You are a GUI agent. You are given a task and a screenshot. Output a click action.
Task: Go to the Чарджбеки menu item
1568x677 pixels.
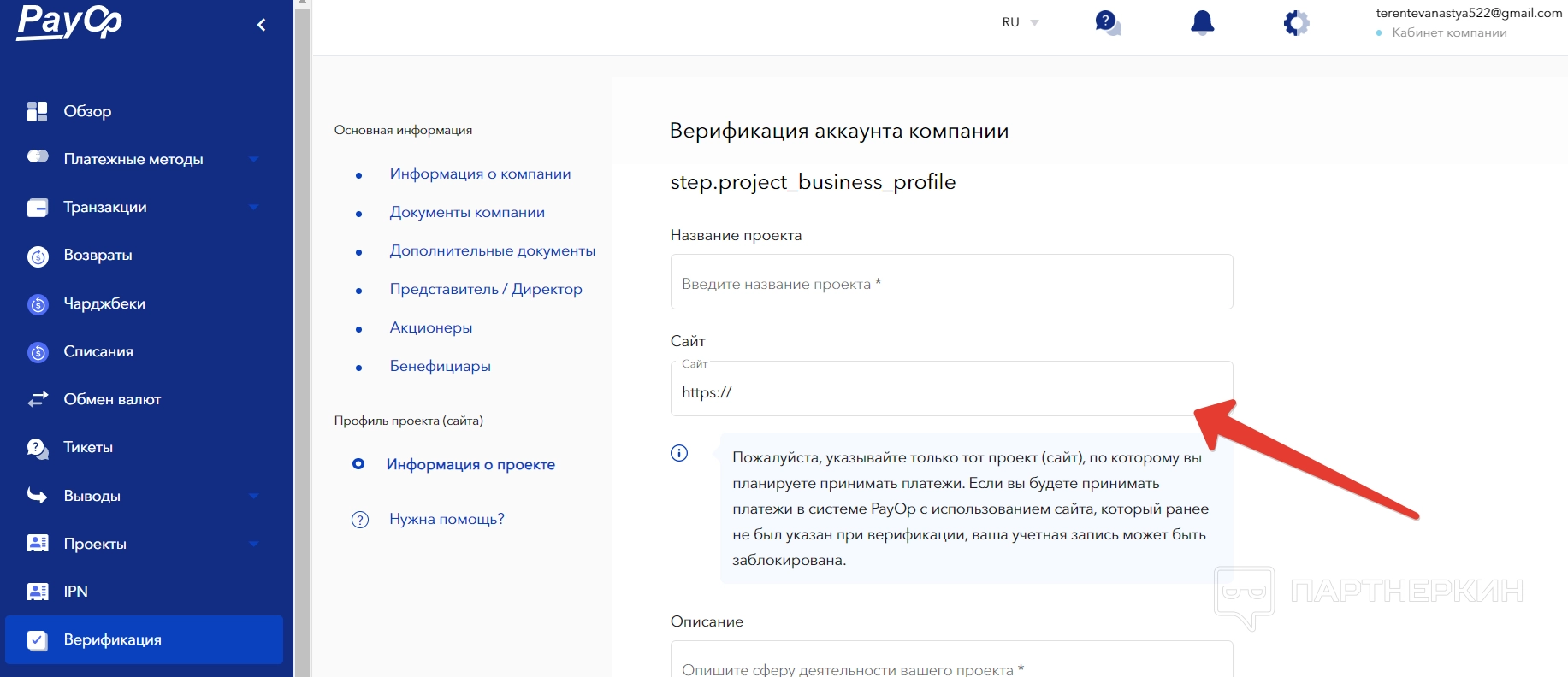[x=104, y=303]
